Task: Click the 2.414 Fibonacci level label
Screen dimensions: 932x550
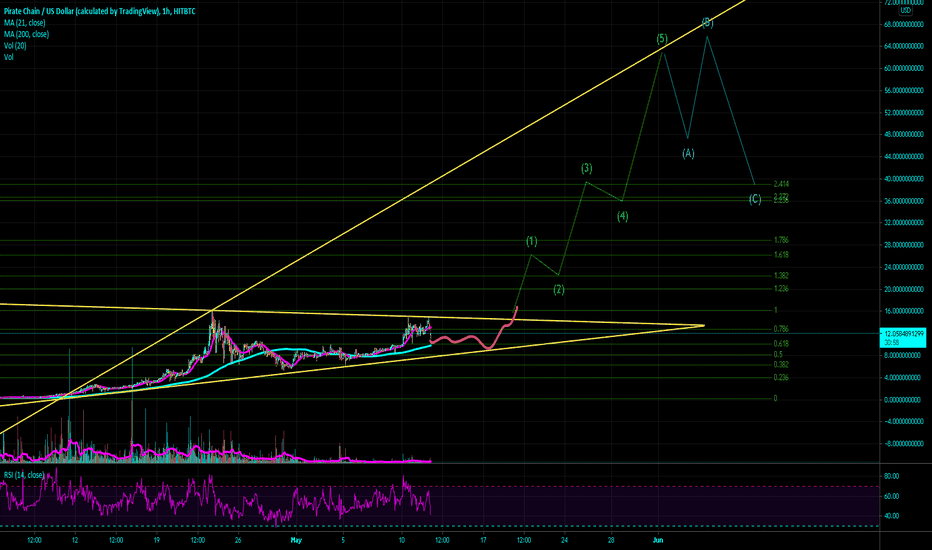Action: click(x=781, y=184)
